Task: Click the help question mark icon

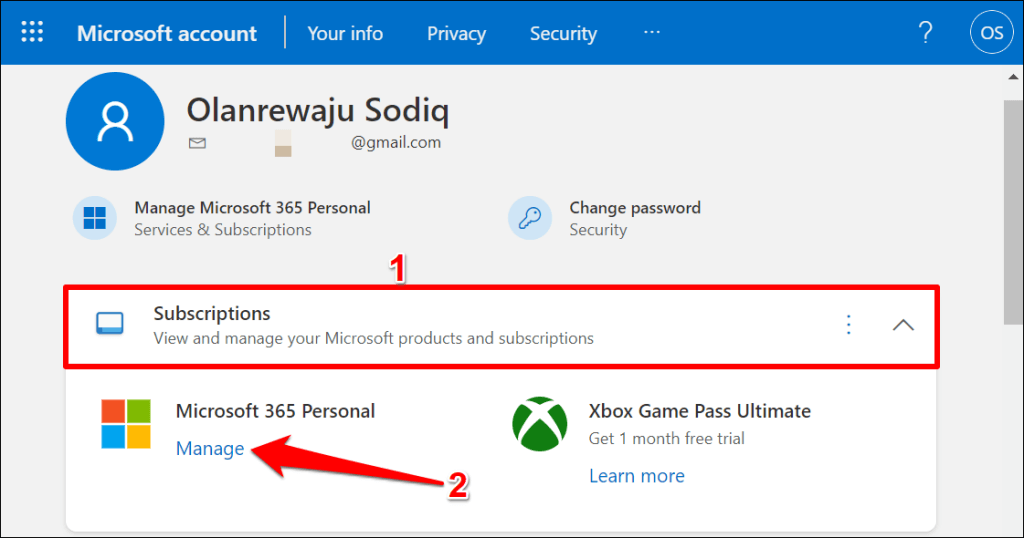Action: tap(926, 33)
